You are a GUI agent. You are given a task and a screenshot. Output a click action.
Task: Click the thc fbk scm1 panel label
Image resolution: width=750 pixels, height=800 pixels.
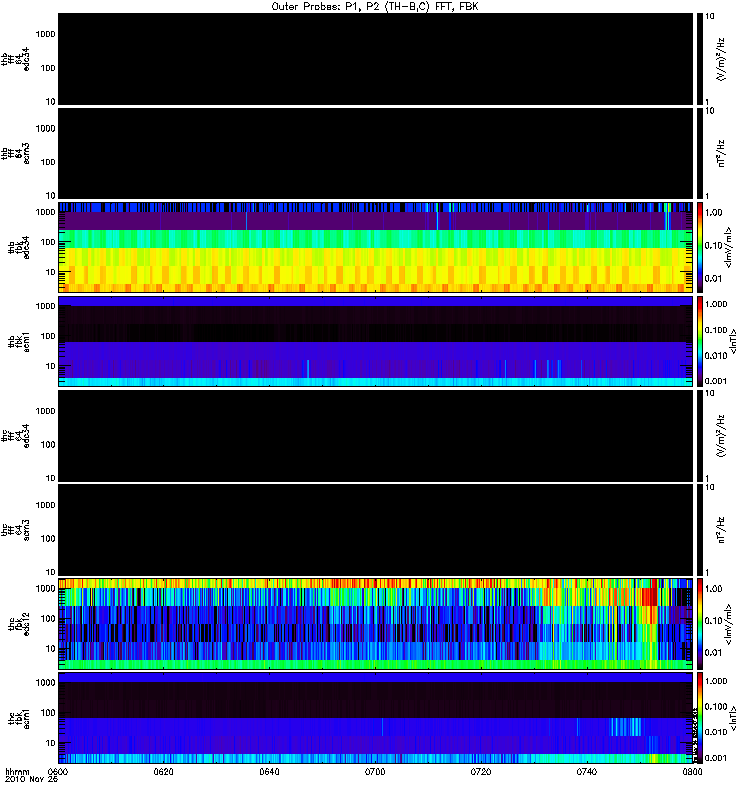pyautogui.click(x=19, y=718)
